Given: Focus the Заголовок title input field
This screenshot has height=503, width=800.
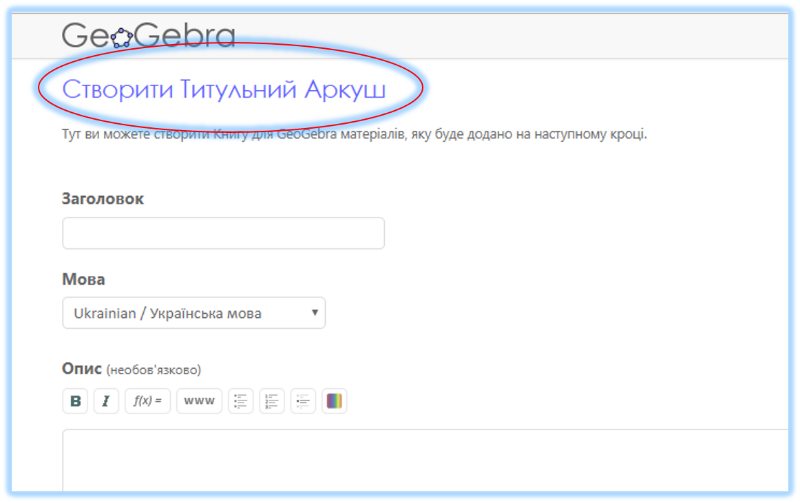Looking at the screenshot, I should (x=223, y=233).
